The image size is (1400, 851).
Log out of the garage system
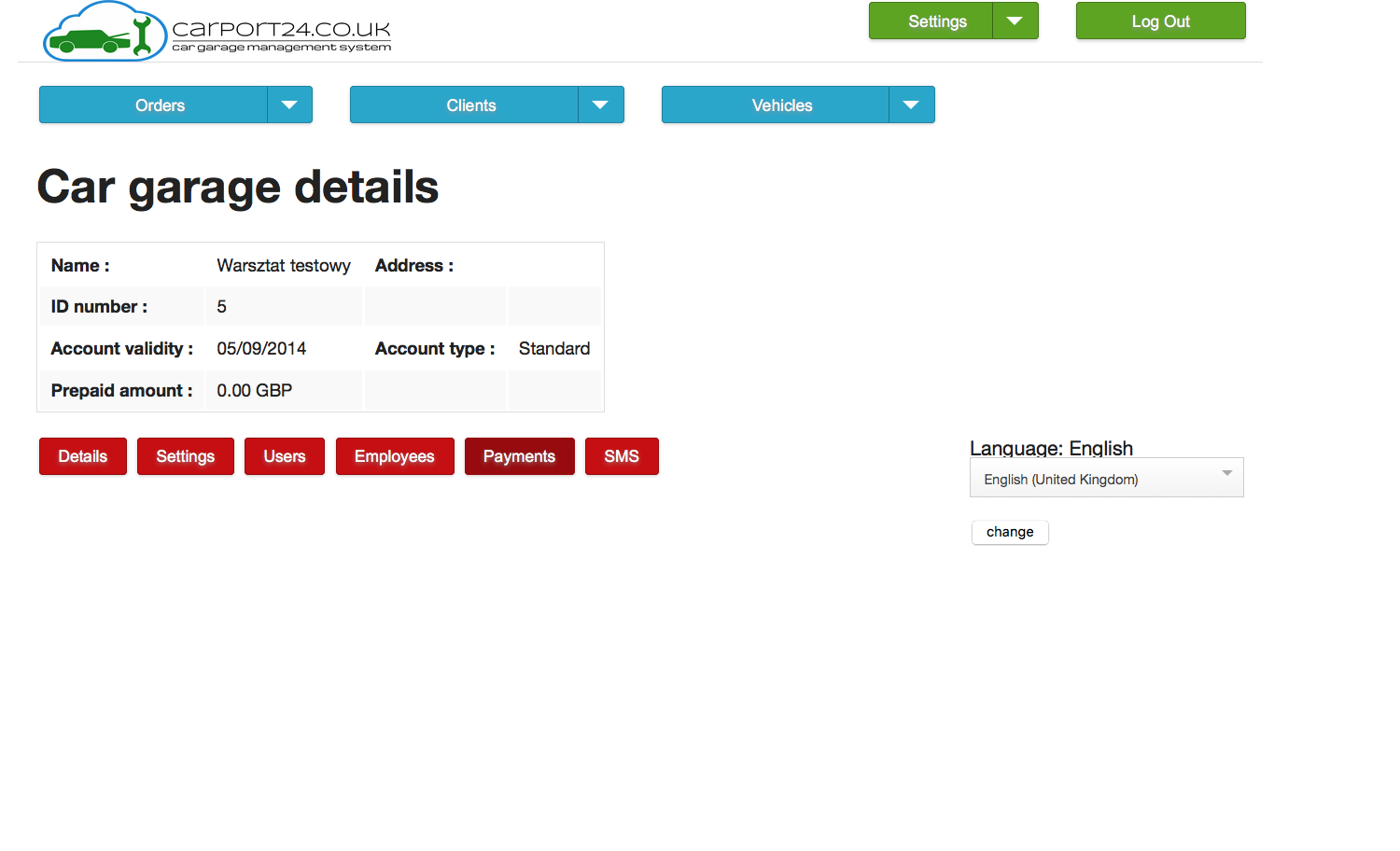[x=1160, y=21]
